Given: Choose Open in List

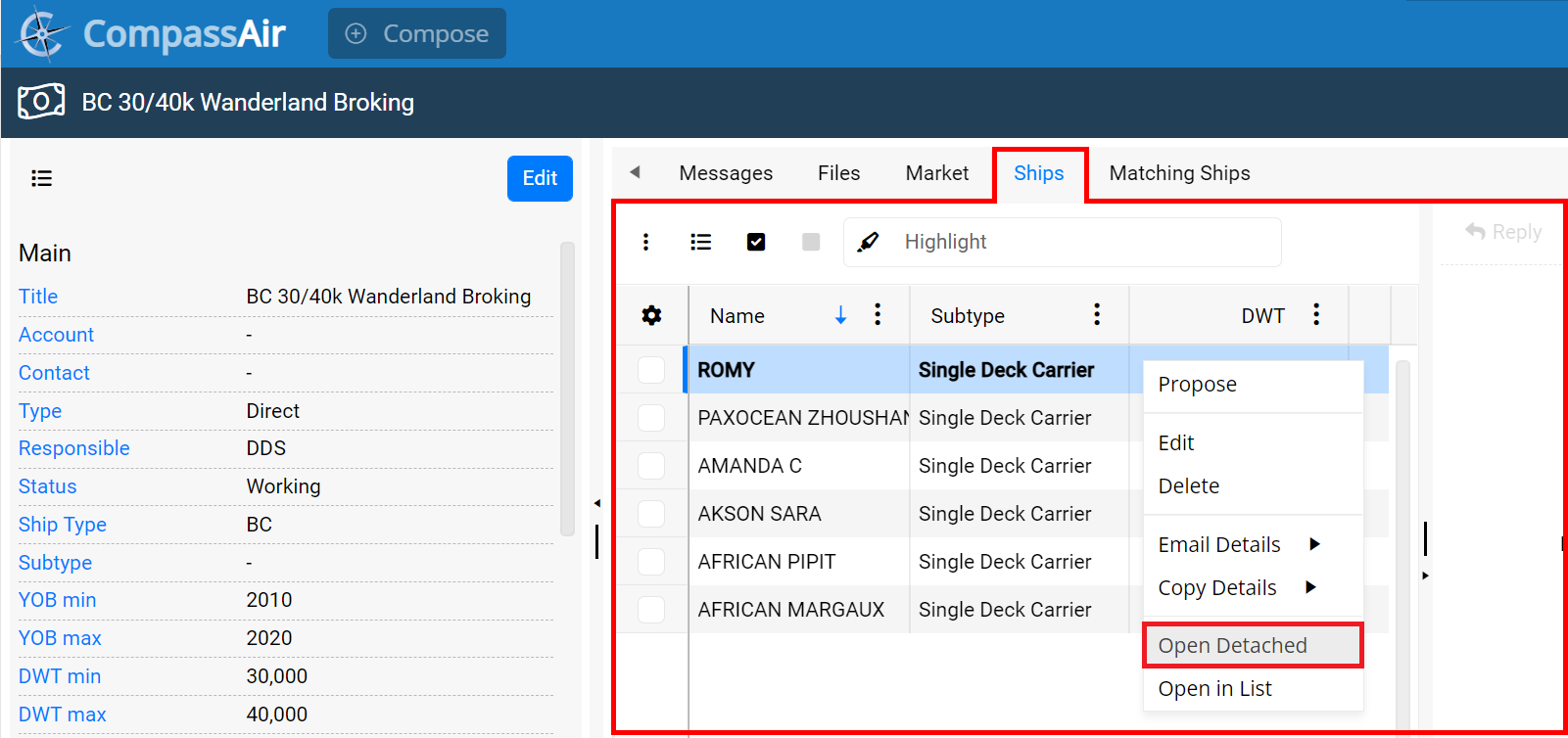Looking at the screenshot, I should pyautogui.click(x=1254, y=689).
